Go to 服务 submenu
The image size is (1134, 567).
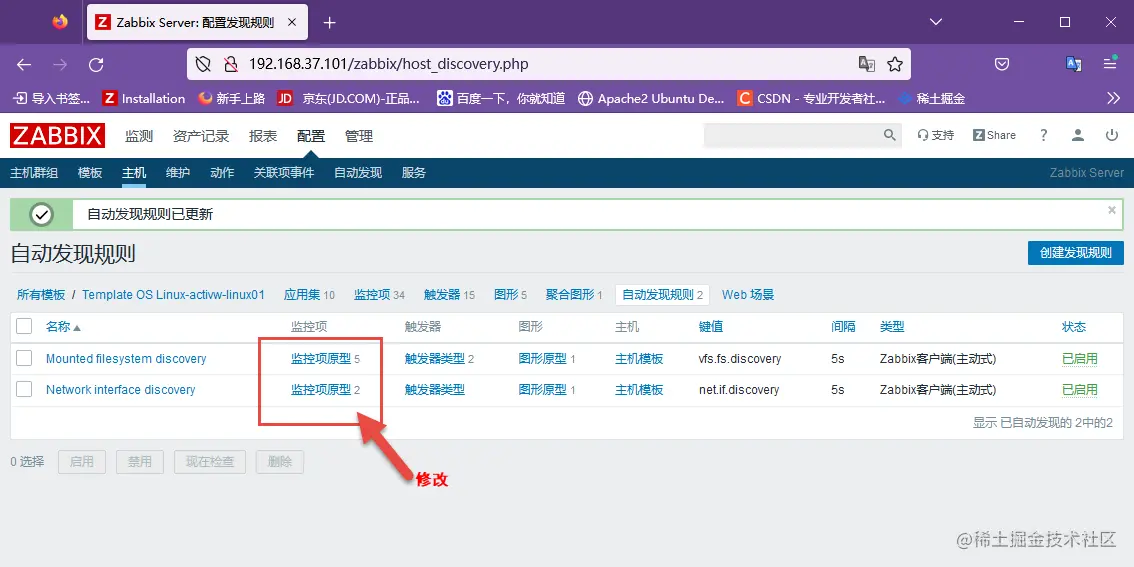(414, 173)
